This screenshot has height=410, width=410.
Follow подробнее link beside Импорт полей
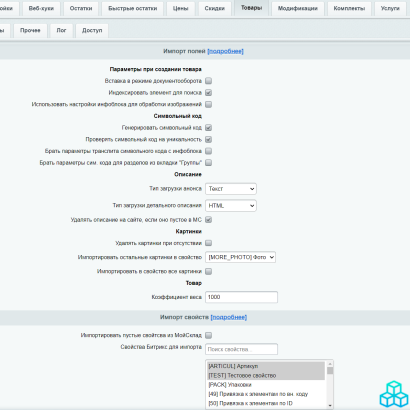point(225,51)
